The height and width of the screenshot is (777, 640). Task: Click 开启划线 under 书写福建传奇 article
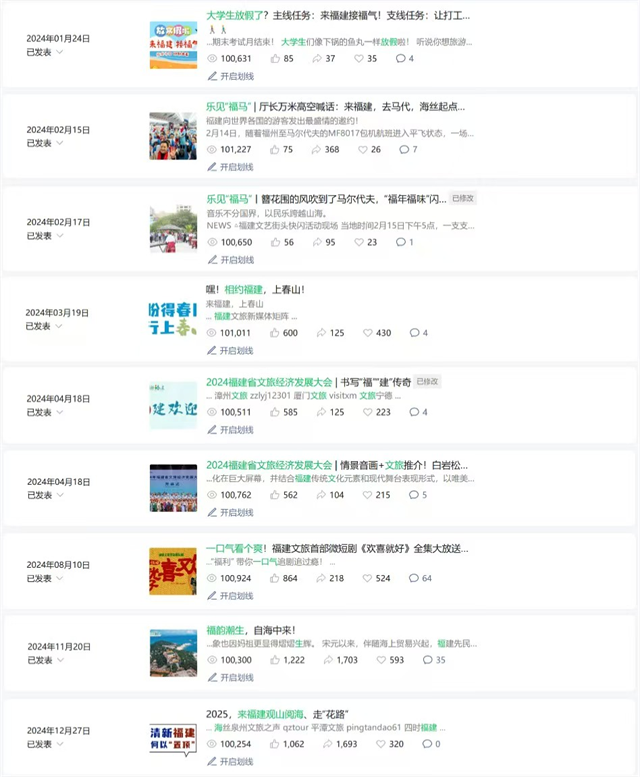231,430
